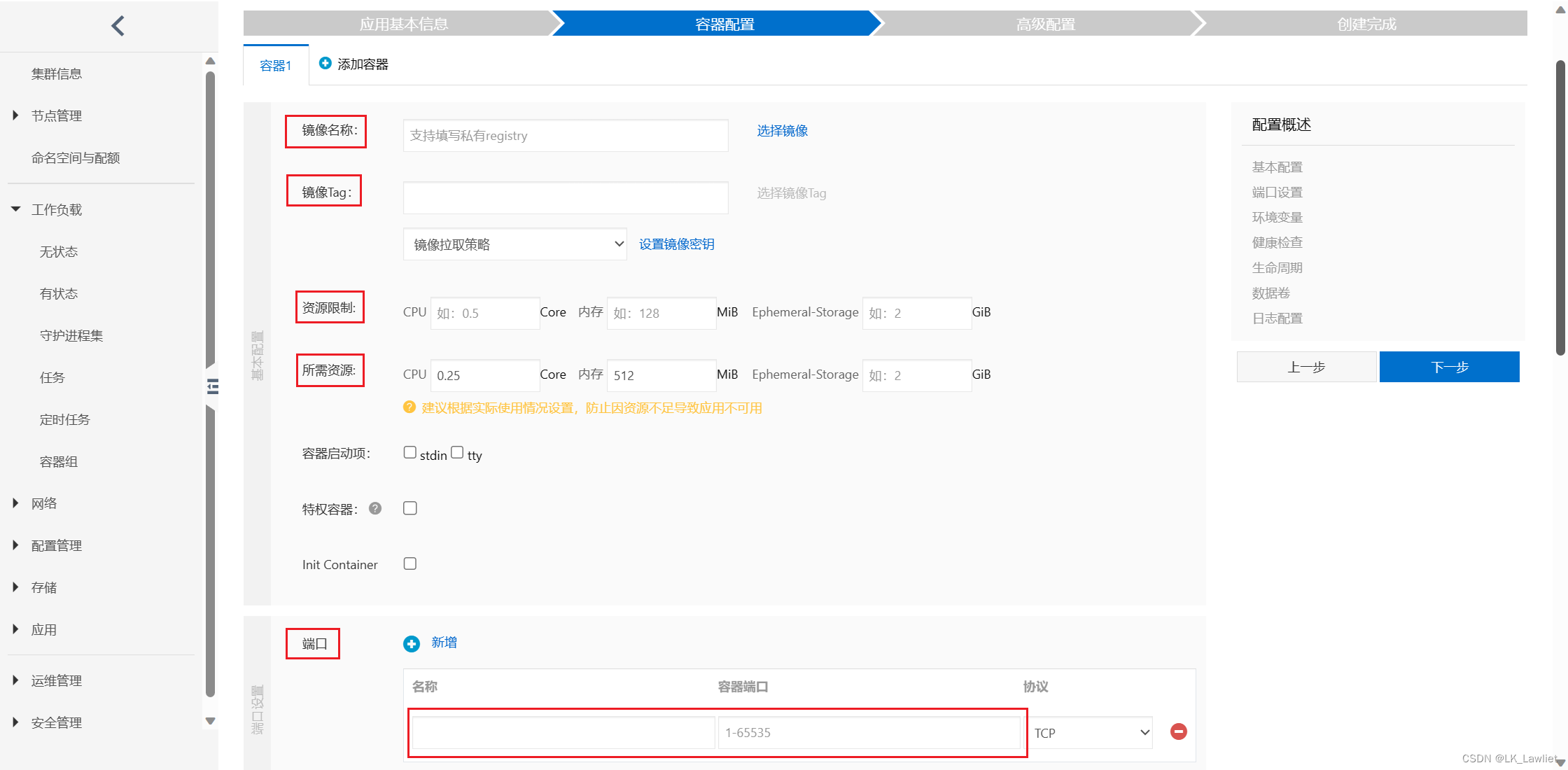Jump to 基本配置 in 配置概述
The image size is (1568, 770).
point(1277,167)
